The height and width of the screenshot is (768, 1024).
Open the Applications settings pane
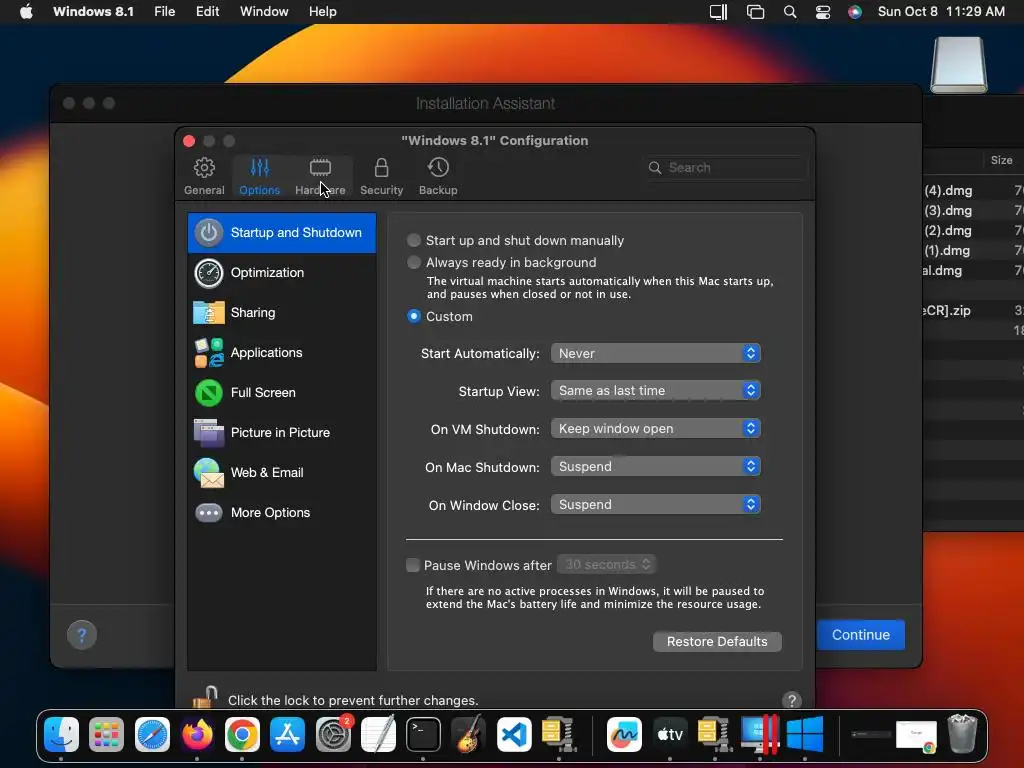281,353
